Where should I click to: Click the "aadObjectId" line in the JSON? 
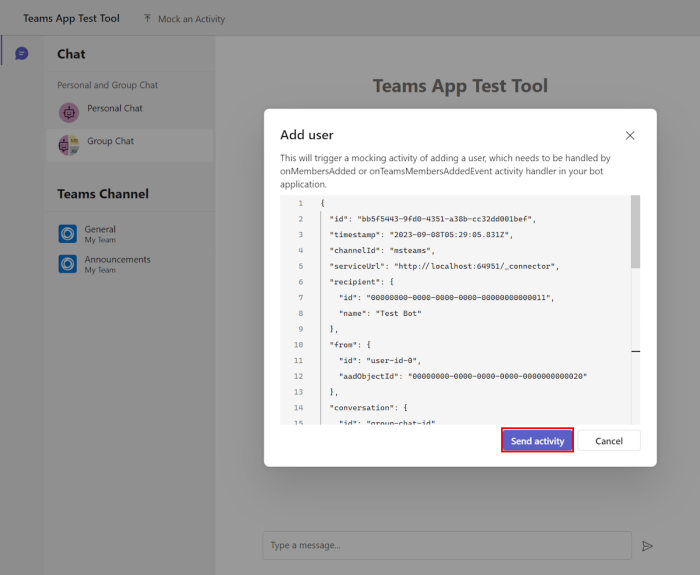[462, 376]
